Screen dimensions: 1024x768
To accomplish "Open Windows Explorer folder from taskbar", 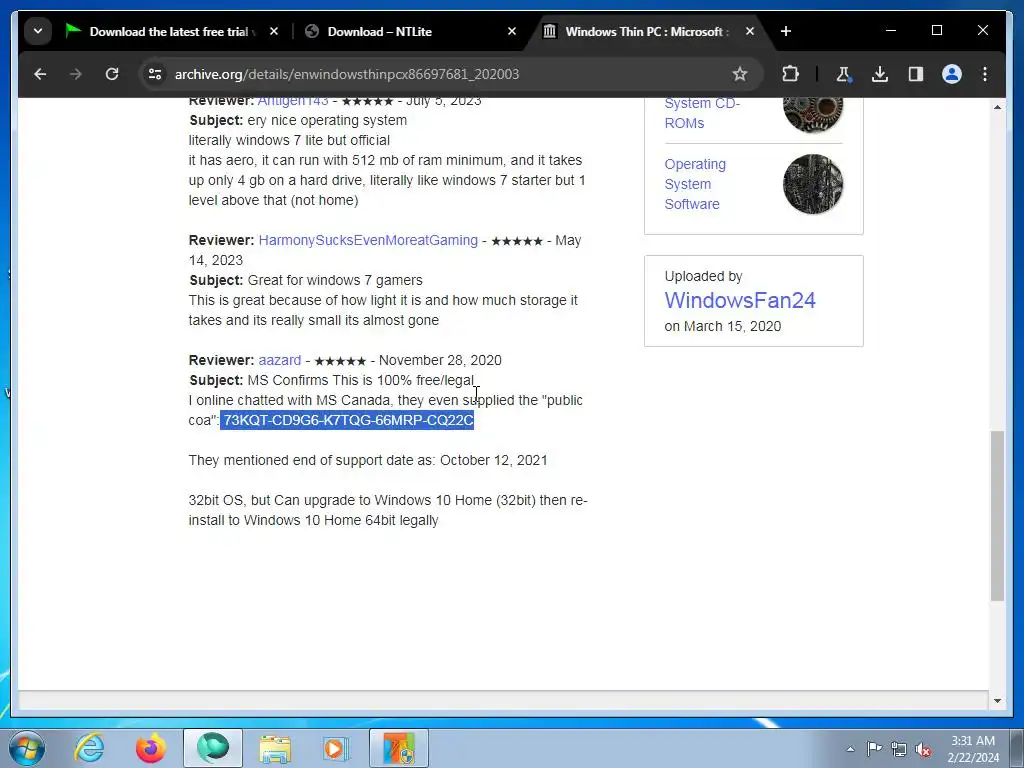I will [x=275, y=748].
